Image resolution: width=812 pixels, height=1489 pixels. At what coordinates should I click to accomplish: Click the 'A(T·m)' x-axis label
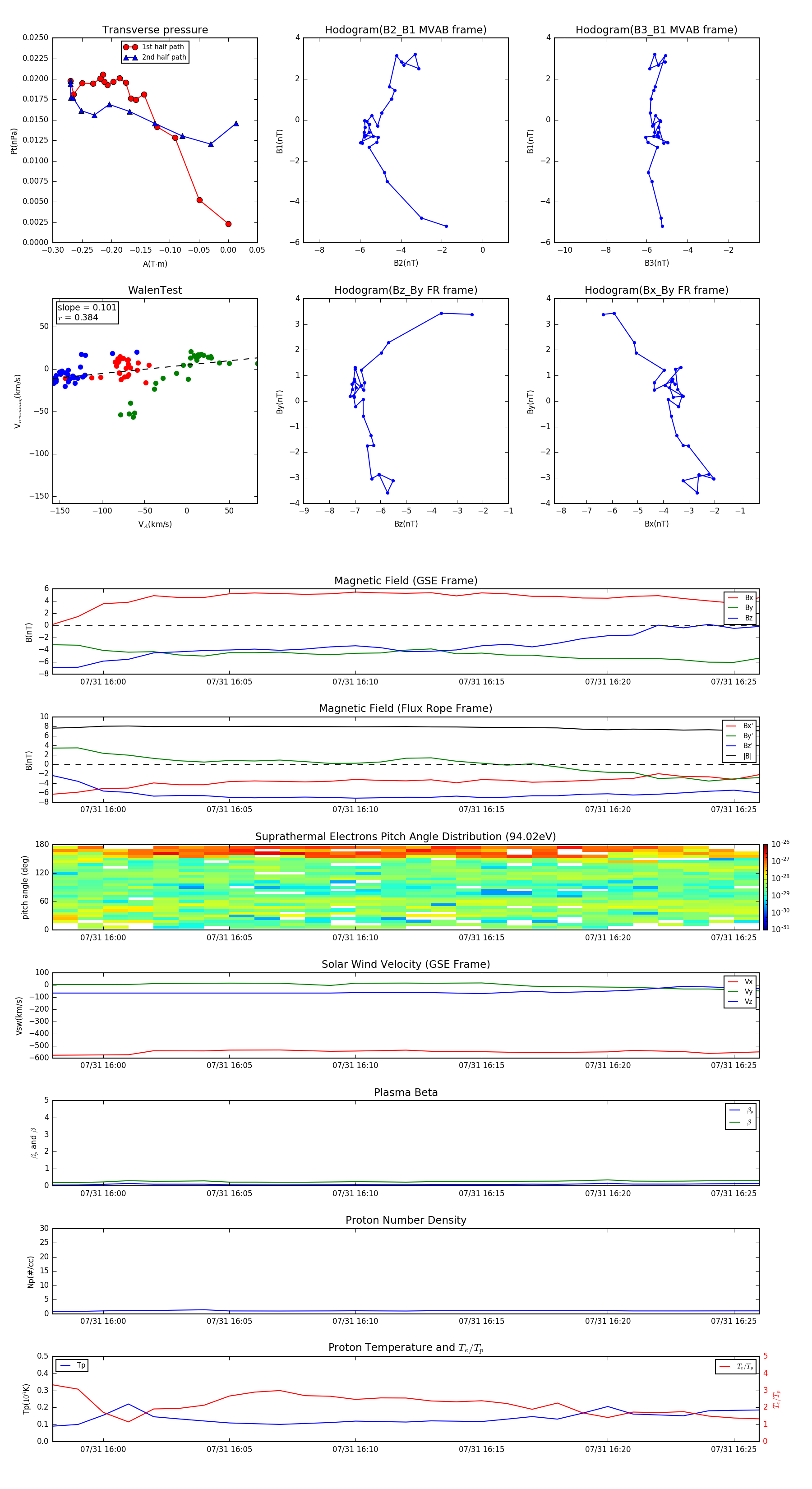click(x=155, y=264)
